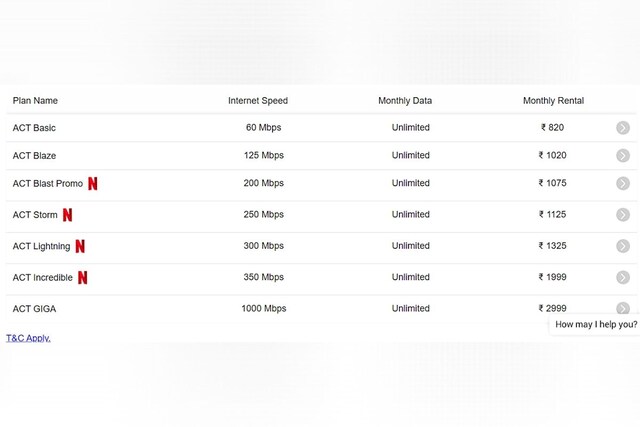Select the Netflix logo next to ACT Storm
Viewport: 640px width, 427px height.
(68, 215)
